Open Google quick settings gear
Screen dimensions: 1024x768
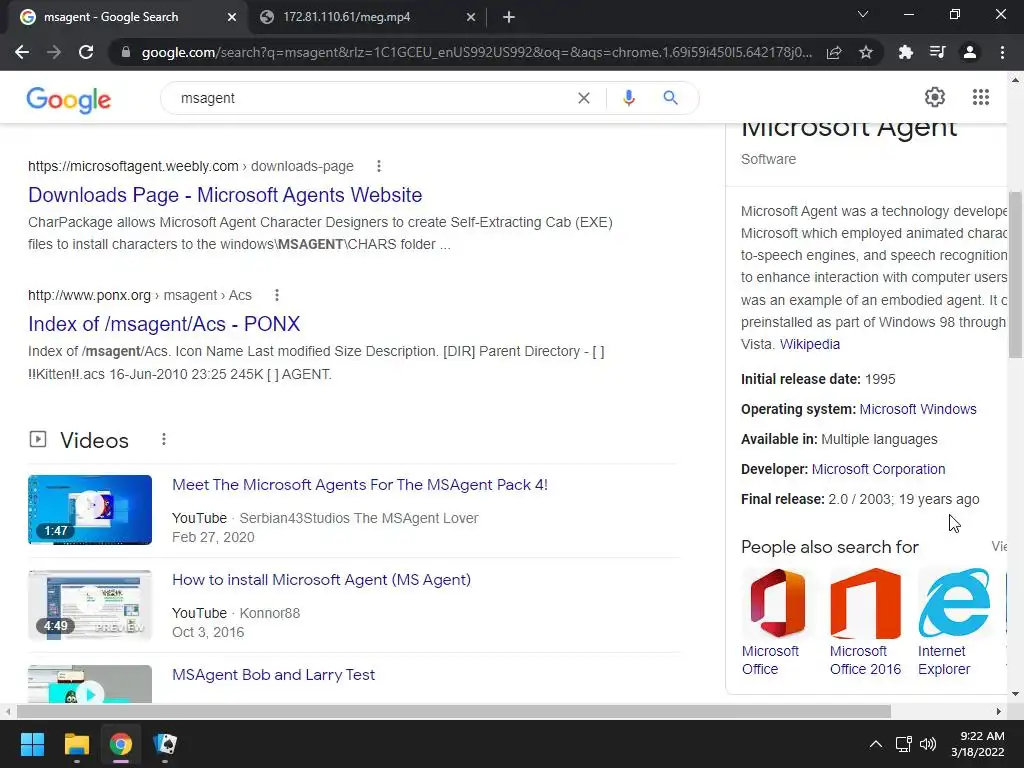[935, 97]
